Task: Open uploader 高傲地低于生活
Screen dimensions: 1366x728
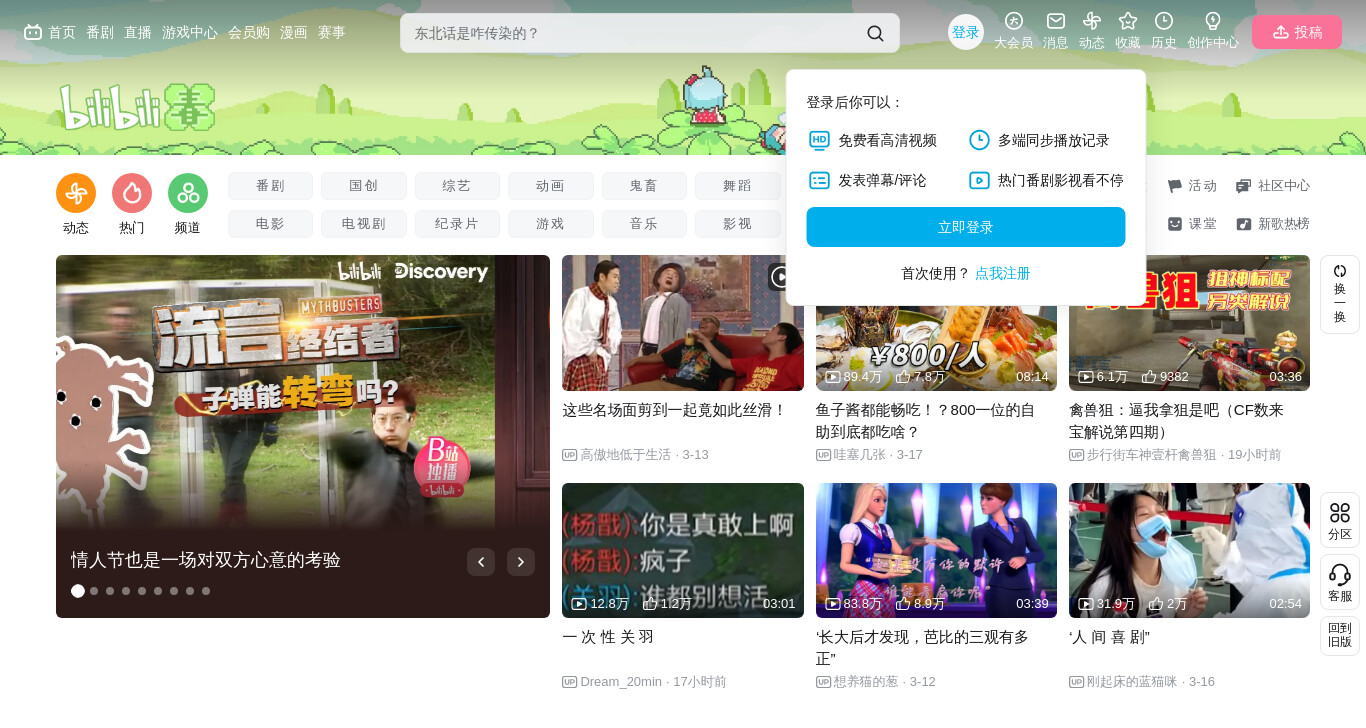Action: point(626,455)
